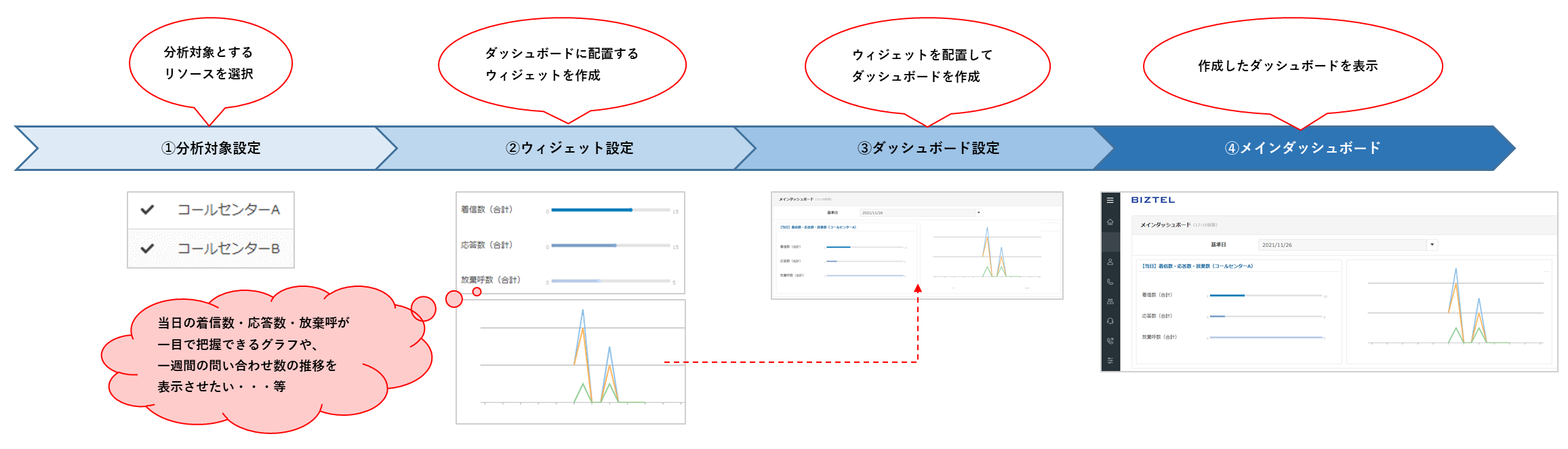Viewport: 1568px width, 449px height.
Task: Go to the ③ダッシュボード設定 step
Action: pos(928,148)
